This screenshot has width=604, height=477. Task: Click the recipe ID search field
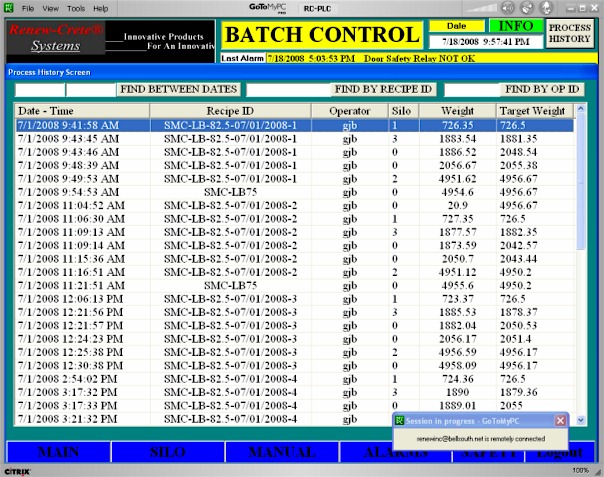tap(289, 90)
